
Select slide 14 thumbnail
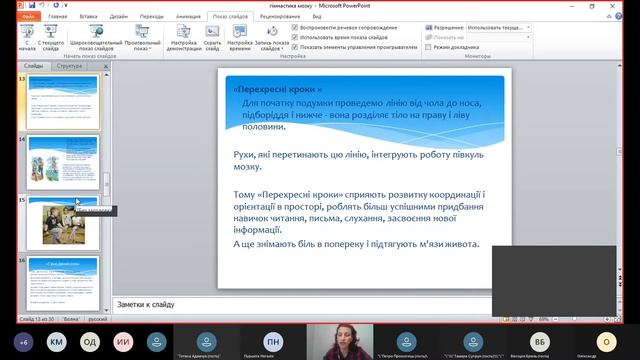click(63, 162)
